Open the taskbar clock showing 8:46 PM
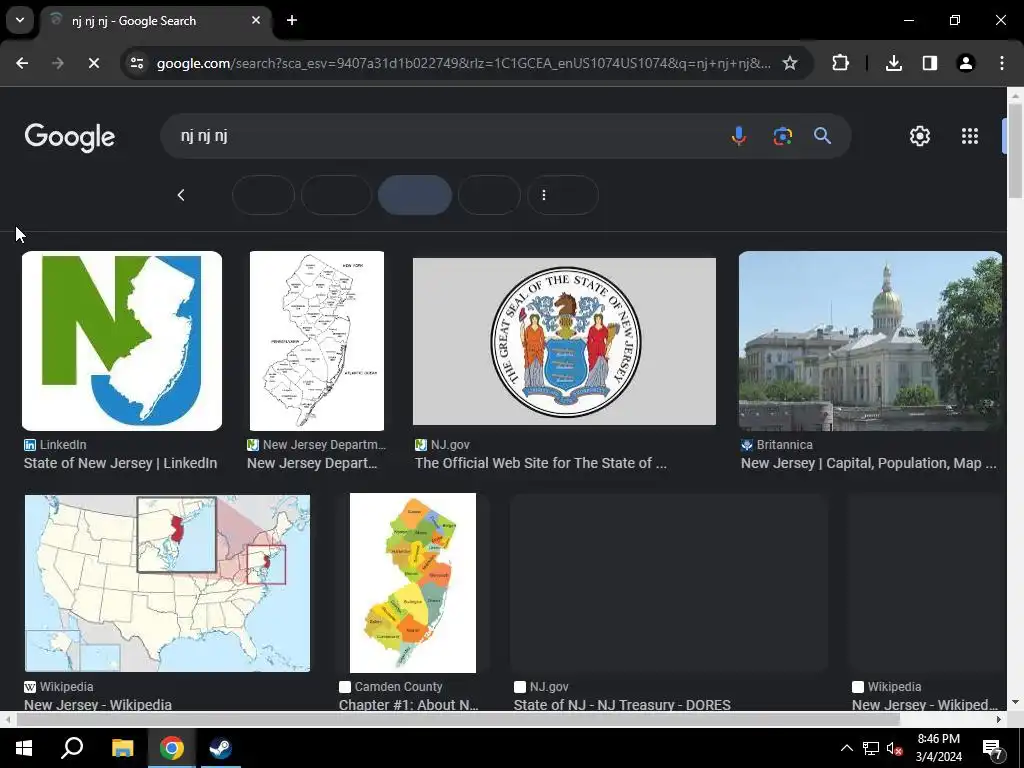The width and height of the screenshot is (1024, 768). 938,748
